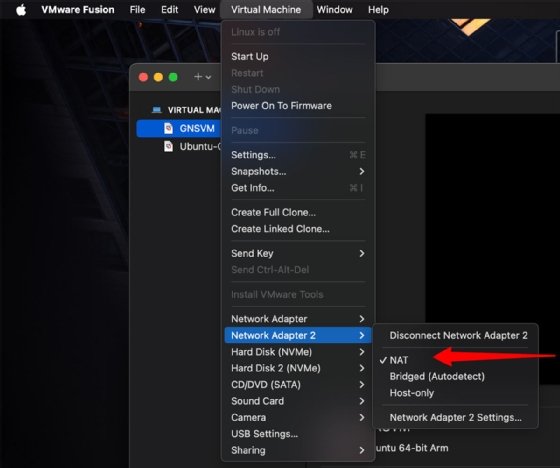Open the VMware Fusion application menu

(78, 10)
